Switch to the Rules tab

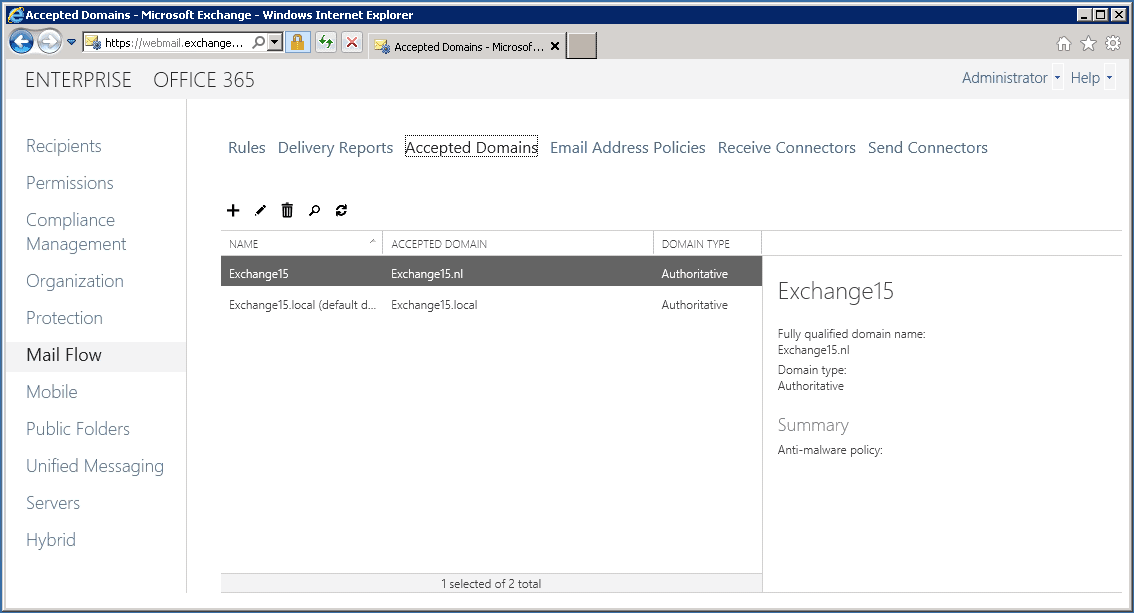247,147
